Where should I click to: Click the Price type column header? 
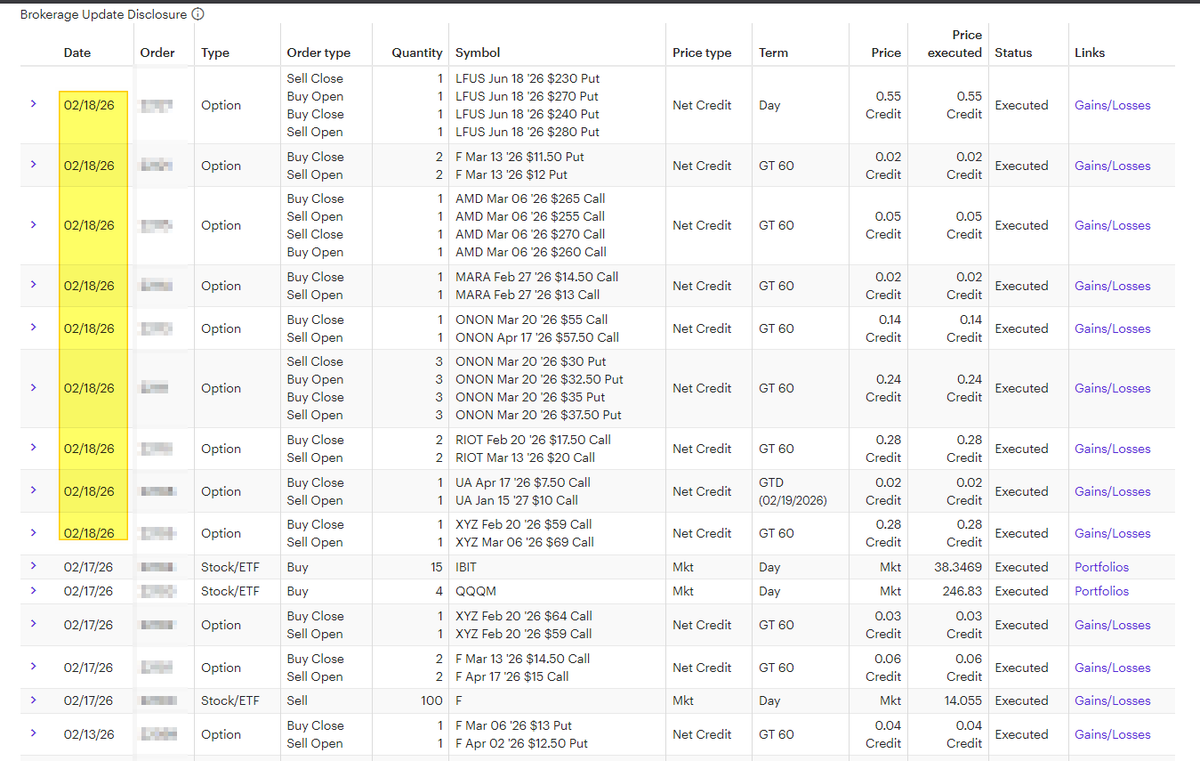702,52
